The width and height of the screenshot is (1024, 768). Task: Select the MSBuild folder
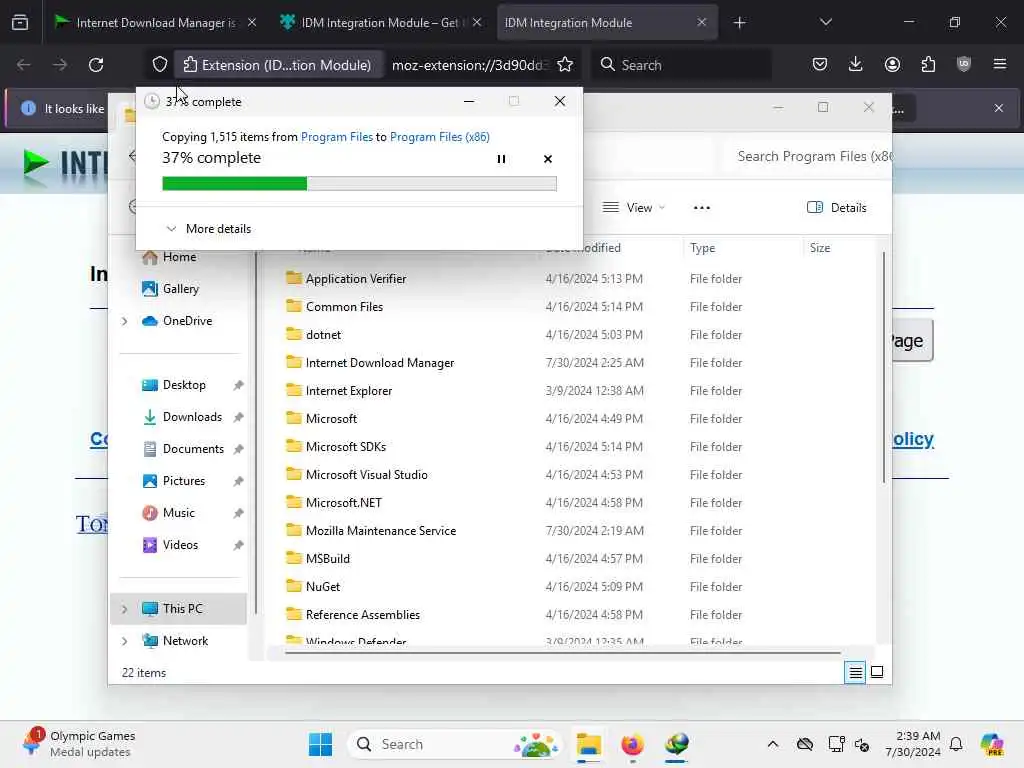point(328,559)
